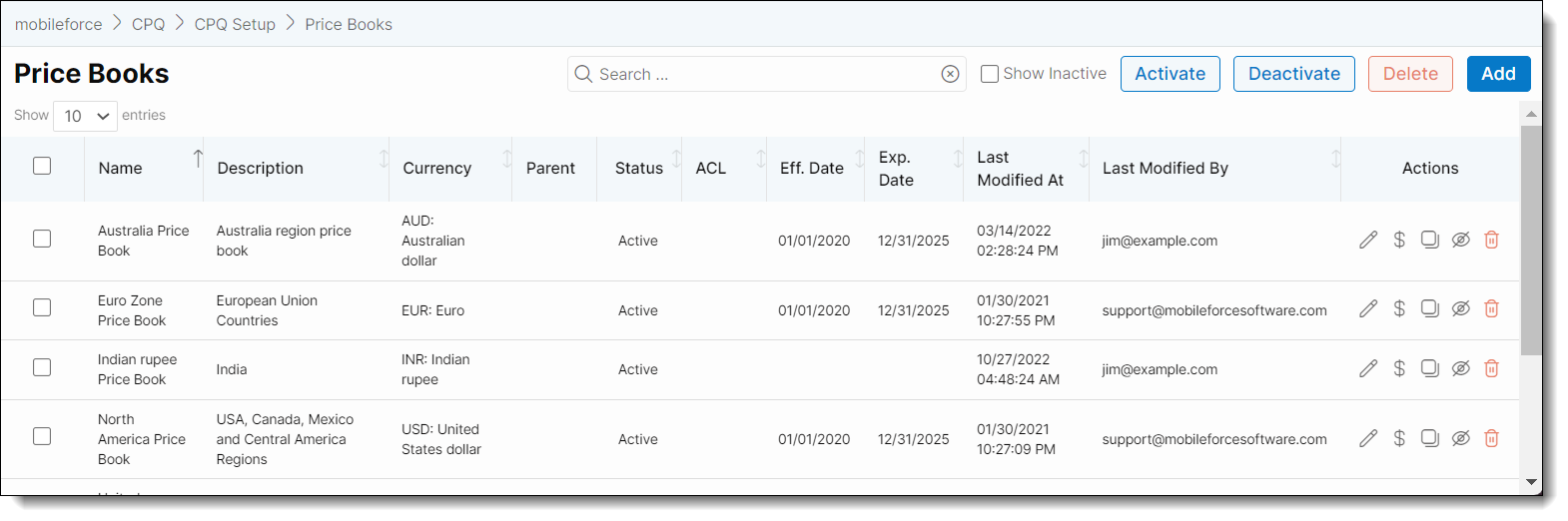1568x521 pixels.
Task: Hide Indian rupee Price Book via eye icon
Action: coord(1460,368)
